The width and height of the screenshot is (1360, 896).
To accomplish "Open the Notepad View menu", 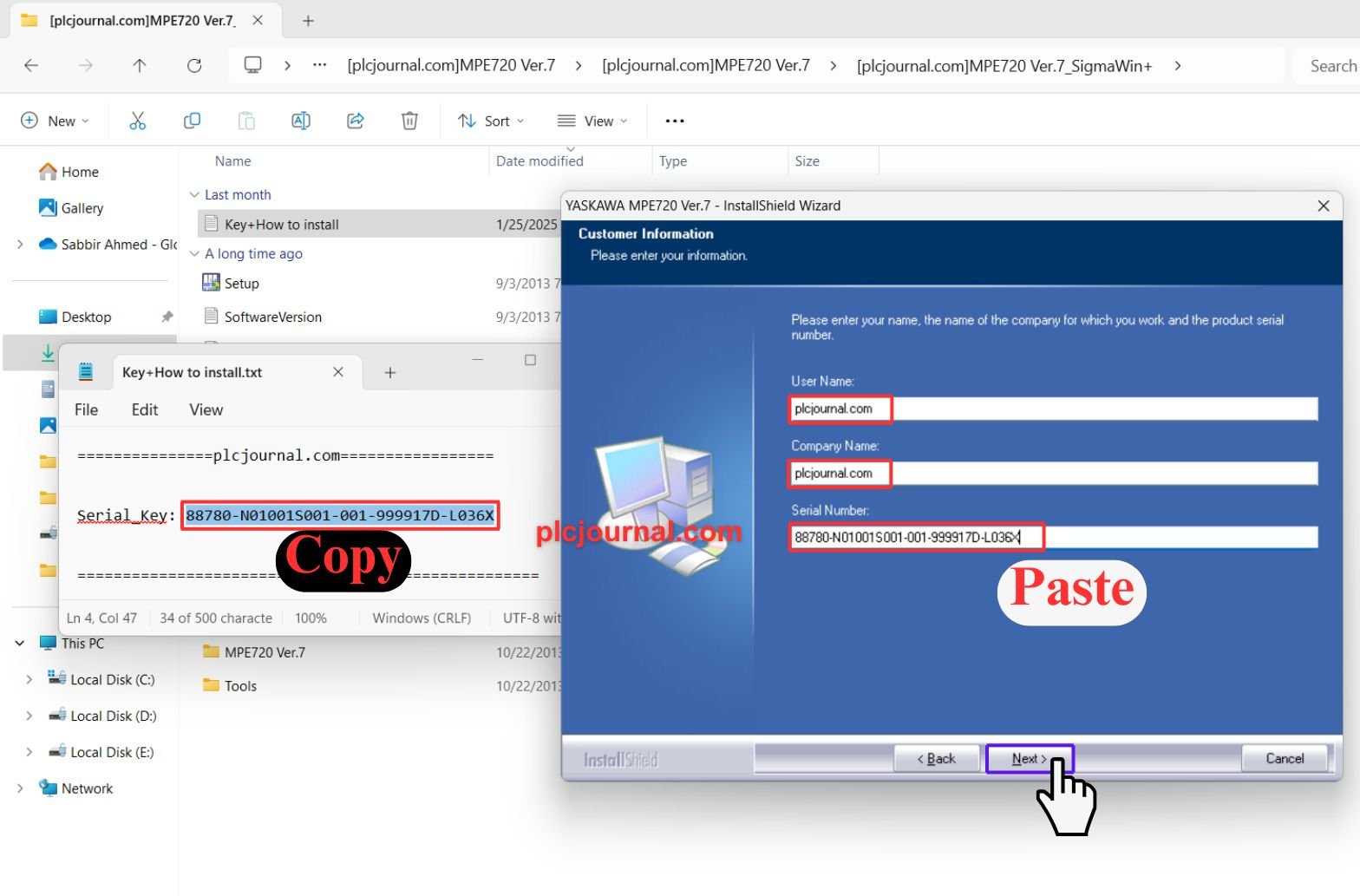I will tap(206, 409).
